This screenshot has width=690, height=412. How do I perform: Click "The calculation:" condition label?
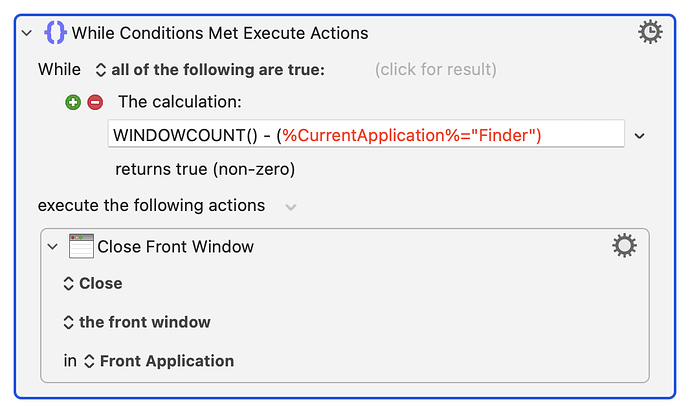tap(180, 102)
